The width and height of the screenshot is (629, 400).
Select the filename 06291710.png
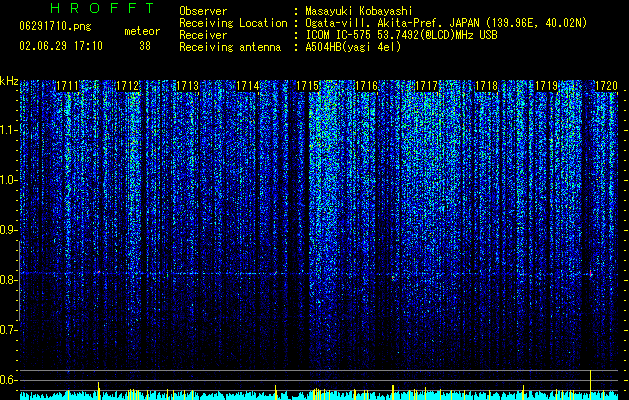(x=55, y=27)
